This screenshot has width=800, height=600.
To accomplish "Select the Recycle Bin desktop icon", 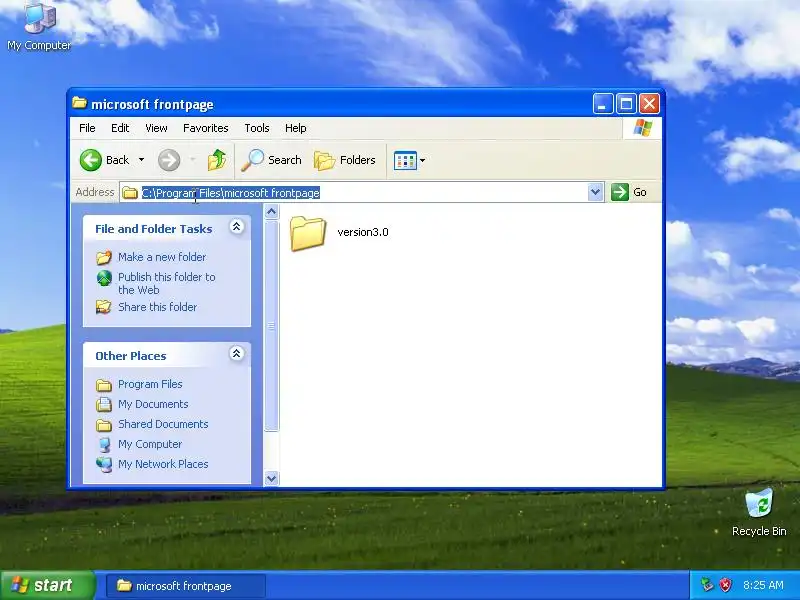I will coord(759,513).
